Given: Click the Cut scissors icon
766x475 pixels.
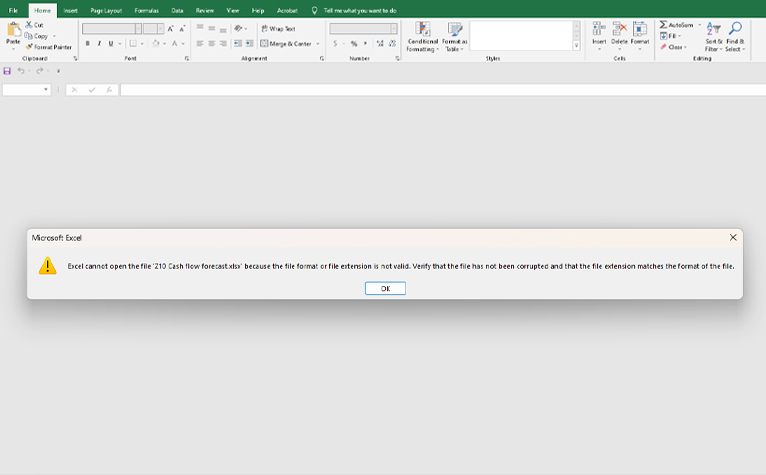Looking at the screenshot, I should (x=29, y=25).
